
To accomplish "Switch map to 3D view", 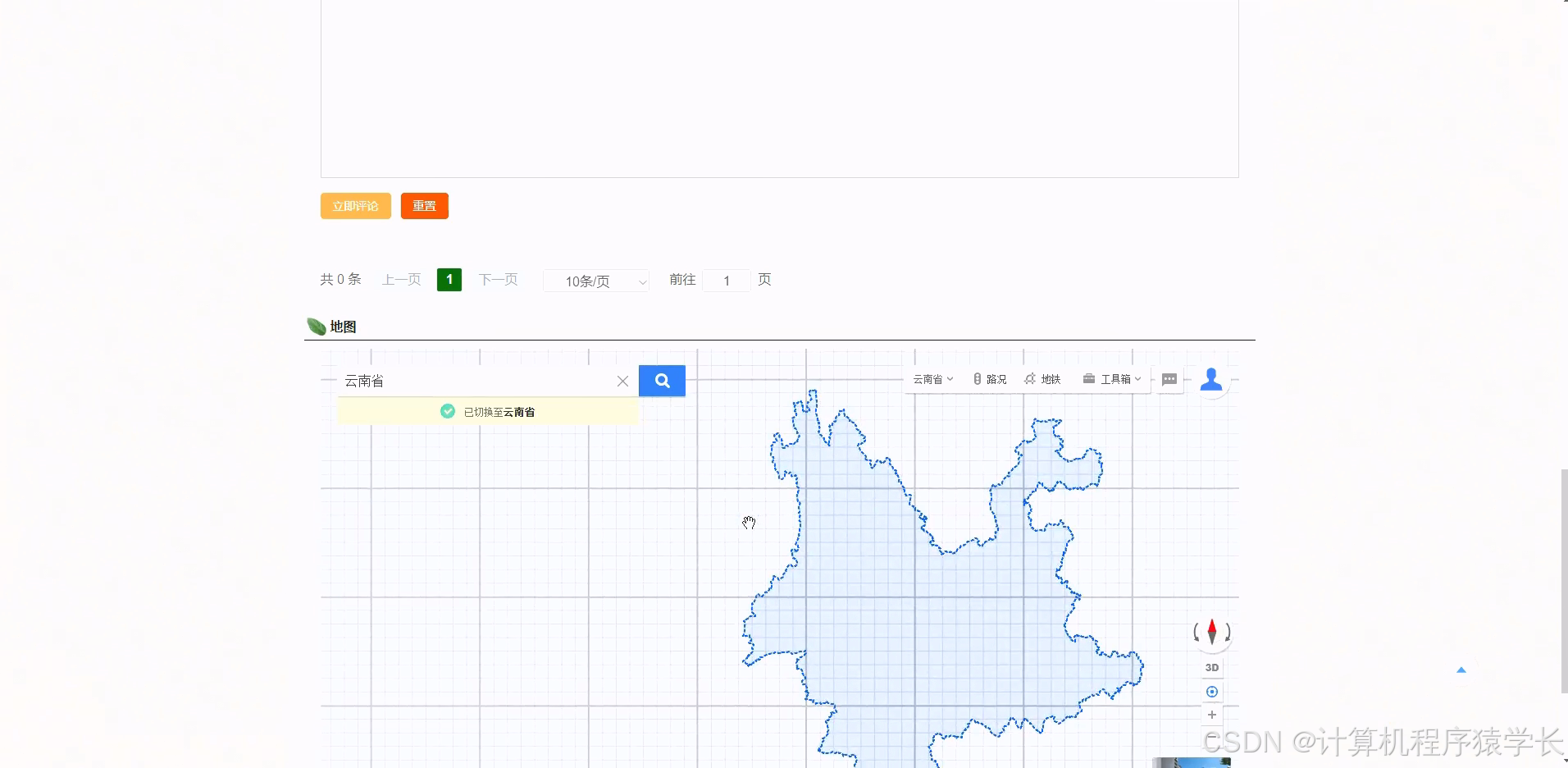I will 1212,667.
